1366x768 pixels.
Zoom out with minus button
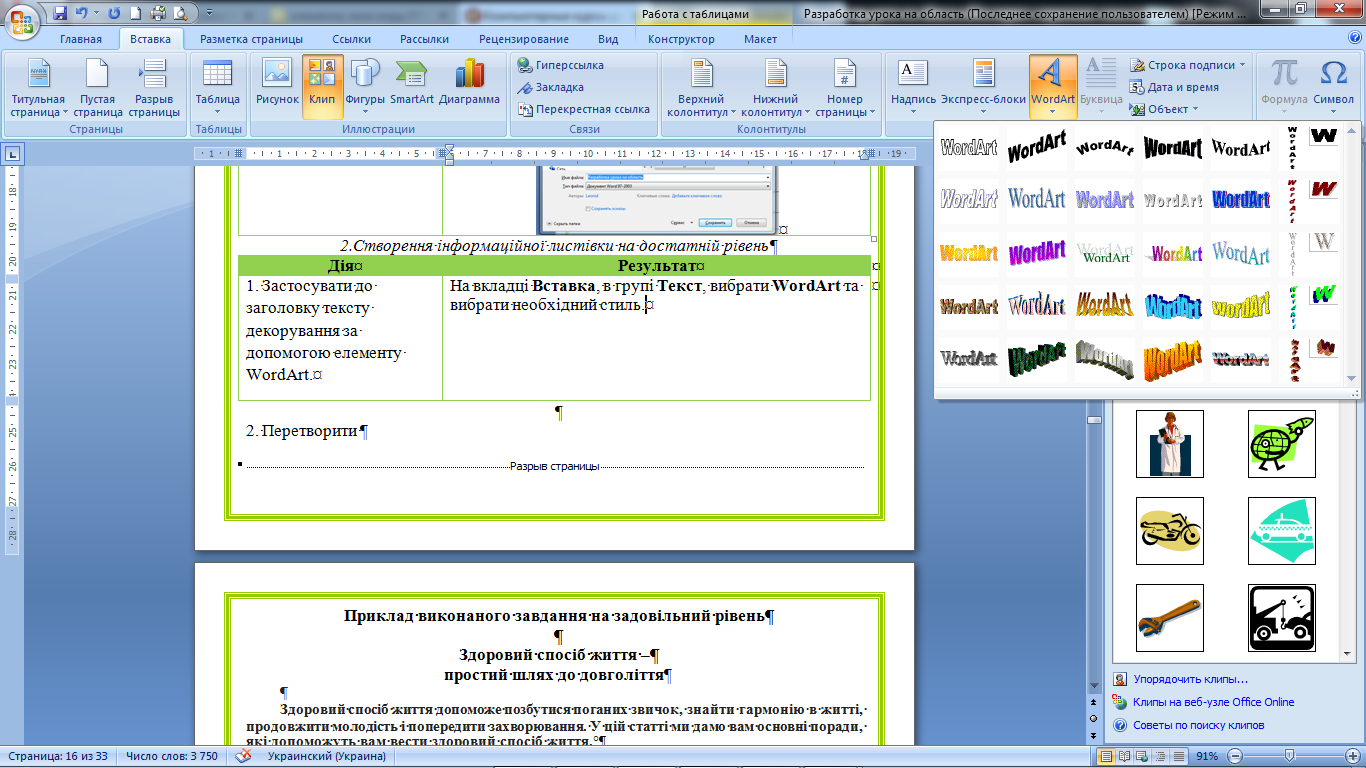[x=1236, y=756]
